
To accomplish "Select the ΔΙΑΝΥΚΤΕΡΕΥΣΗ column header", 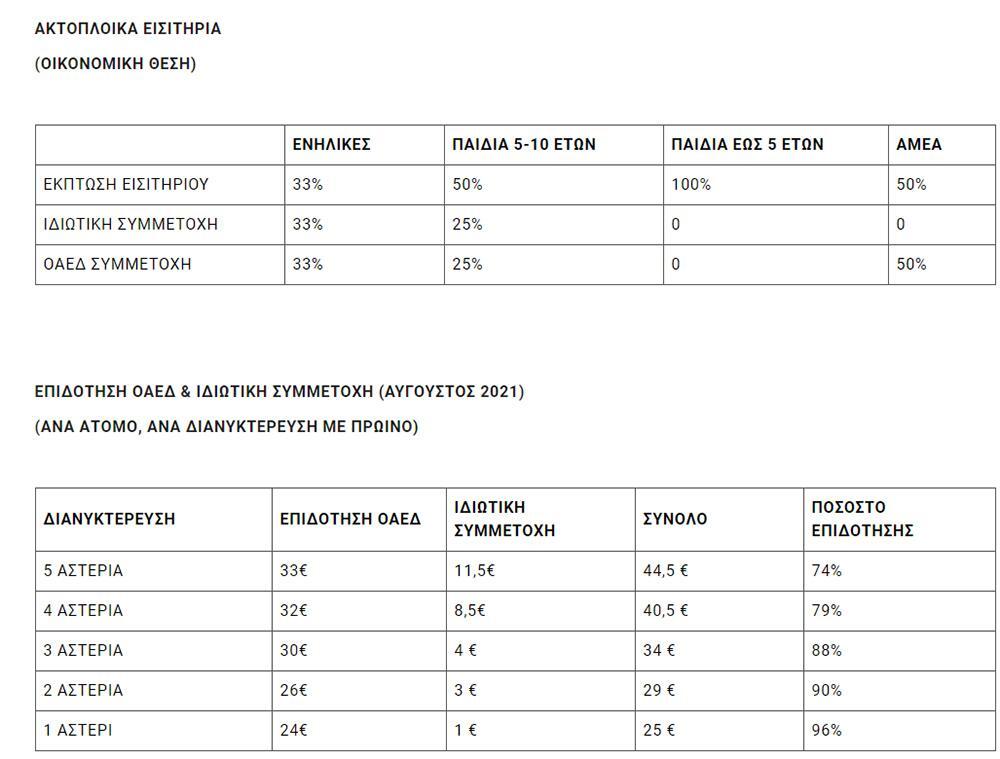I will [110, 519].
